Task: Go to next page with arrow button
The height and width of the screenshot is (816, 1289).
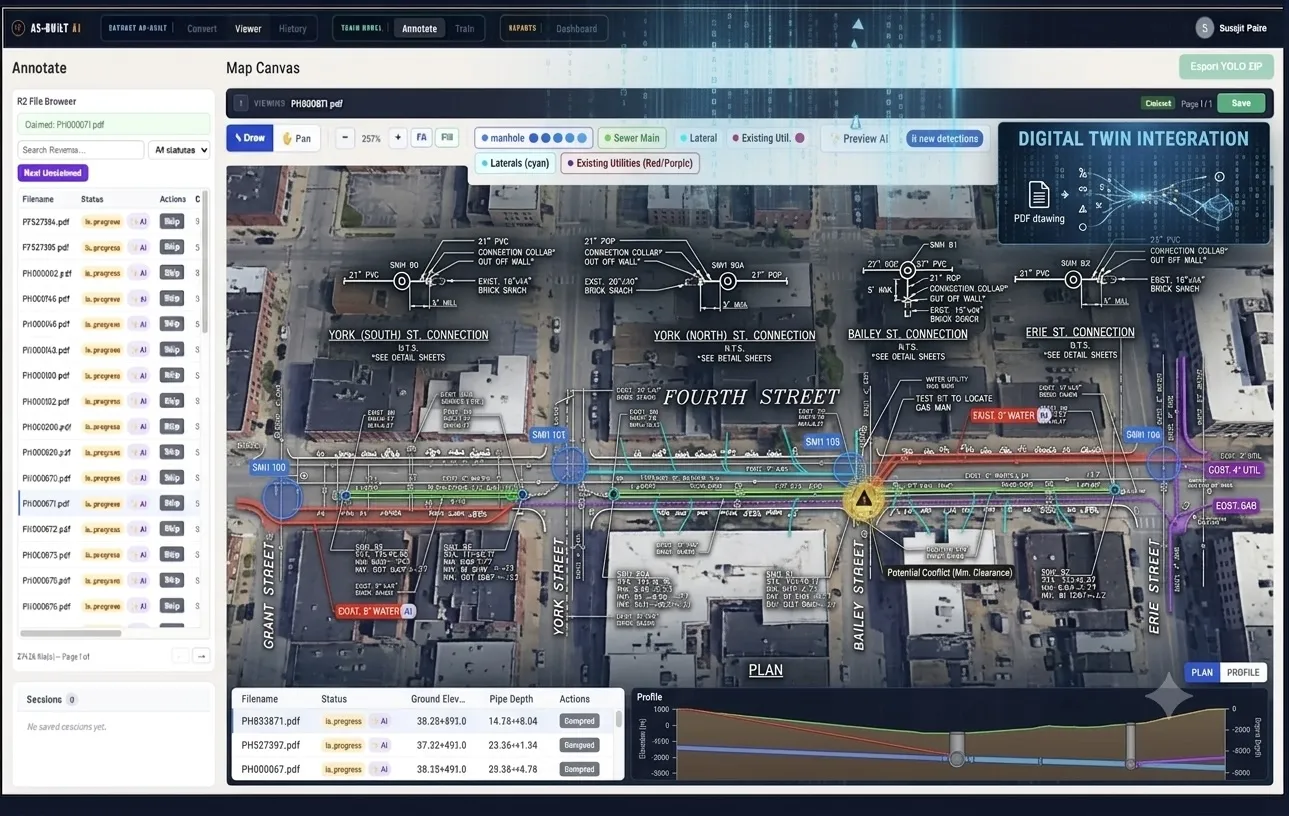Action: coord(201,656)
